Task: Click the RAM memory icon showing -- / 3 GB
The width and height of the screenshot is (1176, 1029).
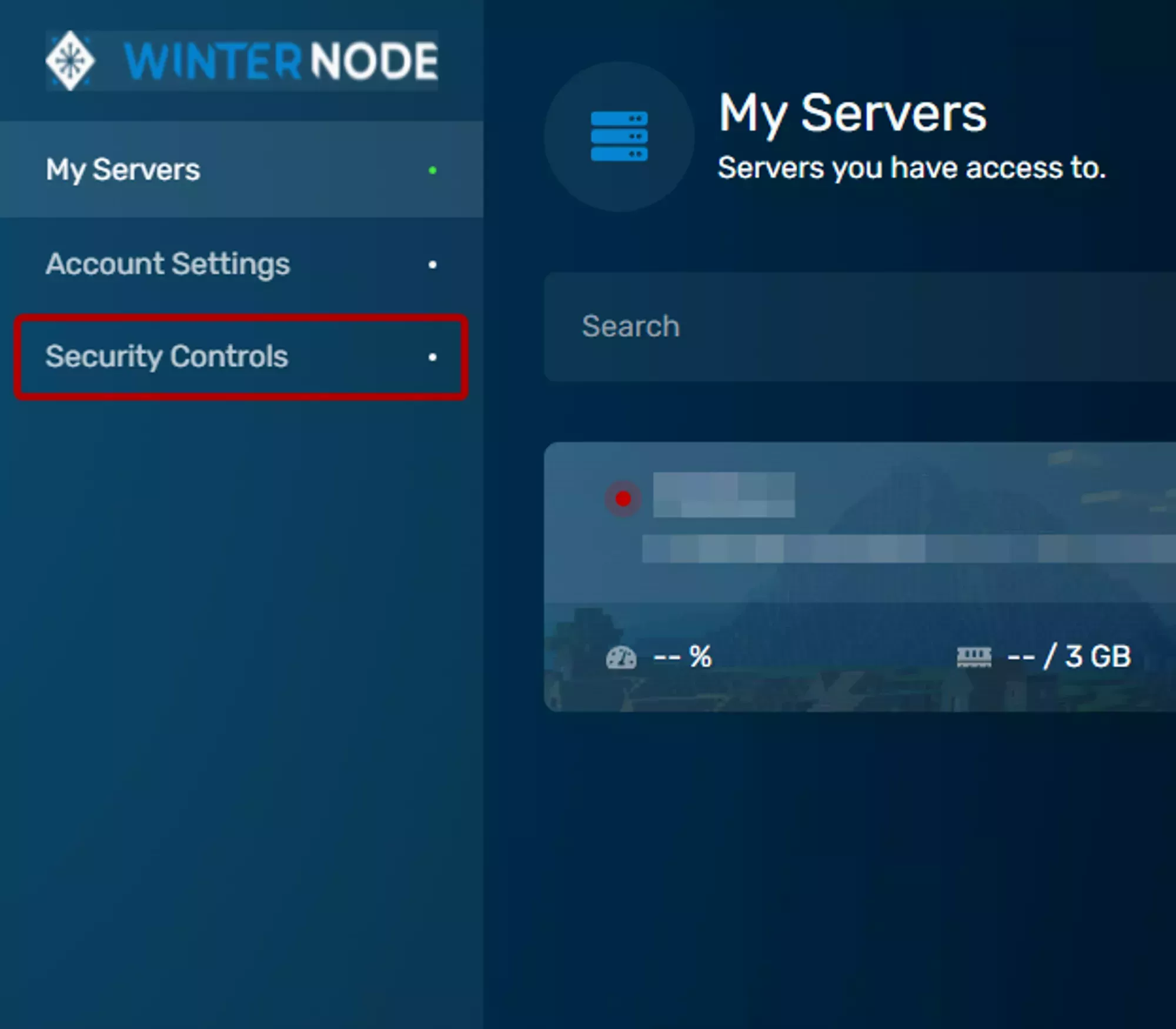Action: coord(974,656)
